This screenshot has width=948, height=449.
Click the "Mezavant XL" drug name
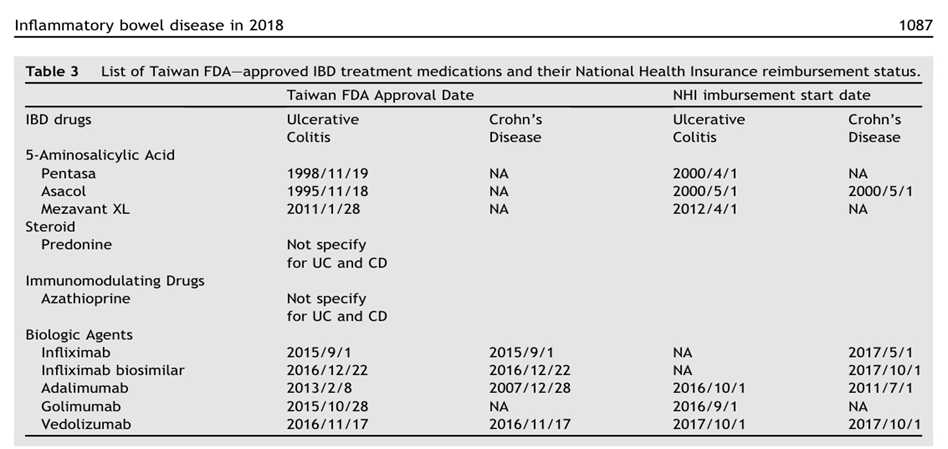pos(85,209)
